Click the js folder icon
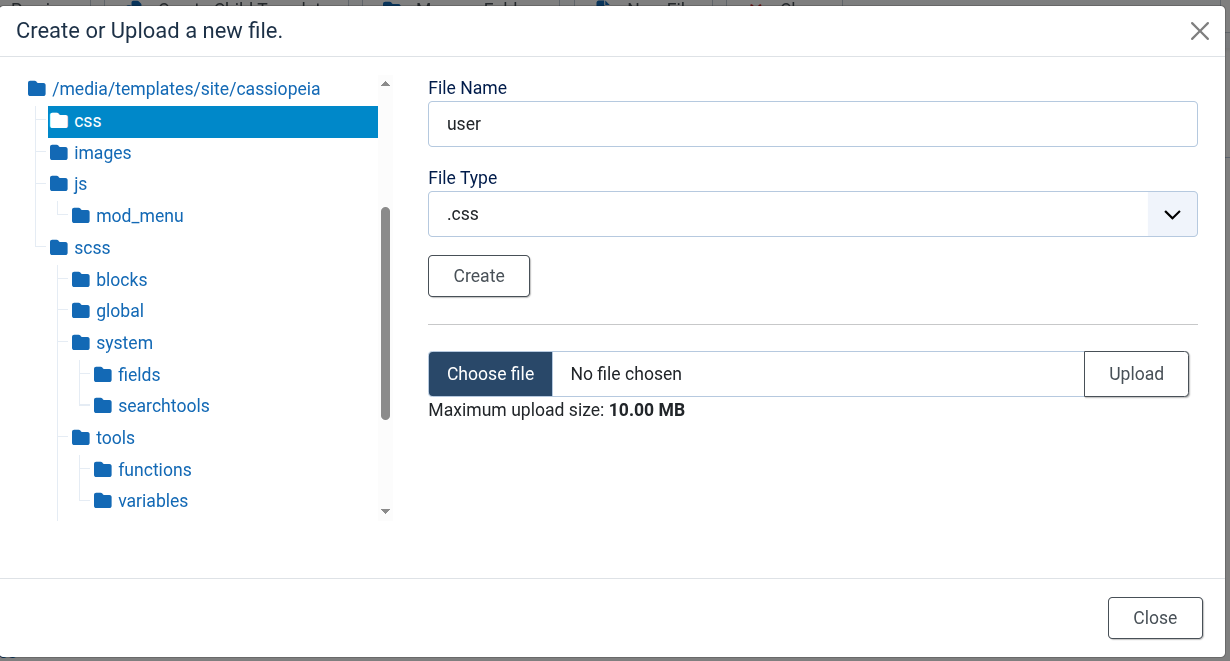This screenshot has height=661, width=1230. (59, 184)
